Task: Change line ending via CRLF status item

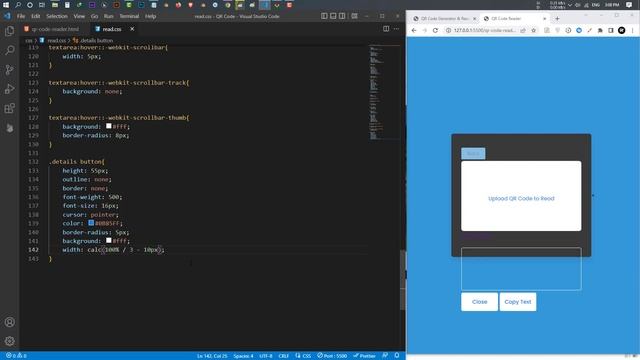Action: tap(284, 356)
